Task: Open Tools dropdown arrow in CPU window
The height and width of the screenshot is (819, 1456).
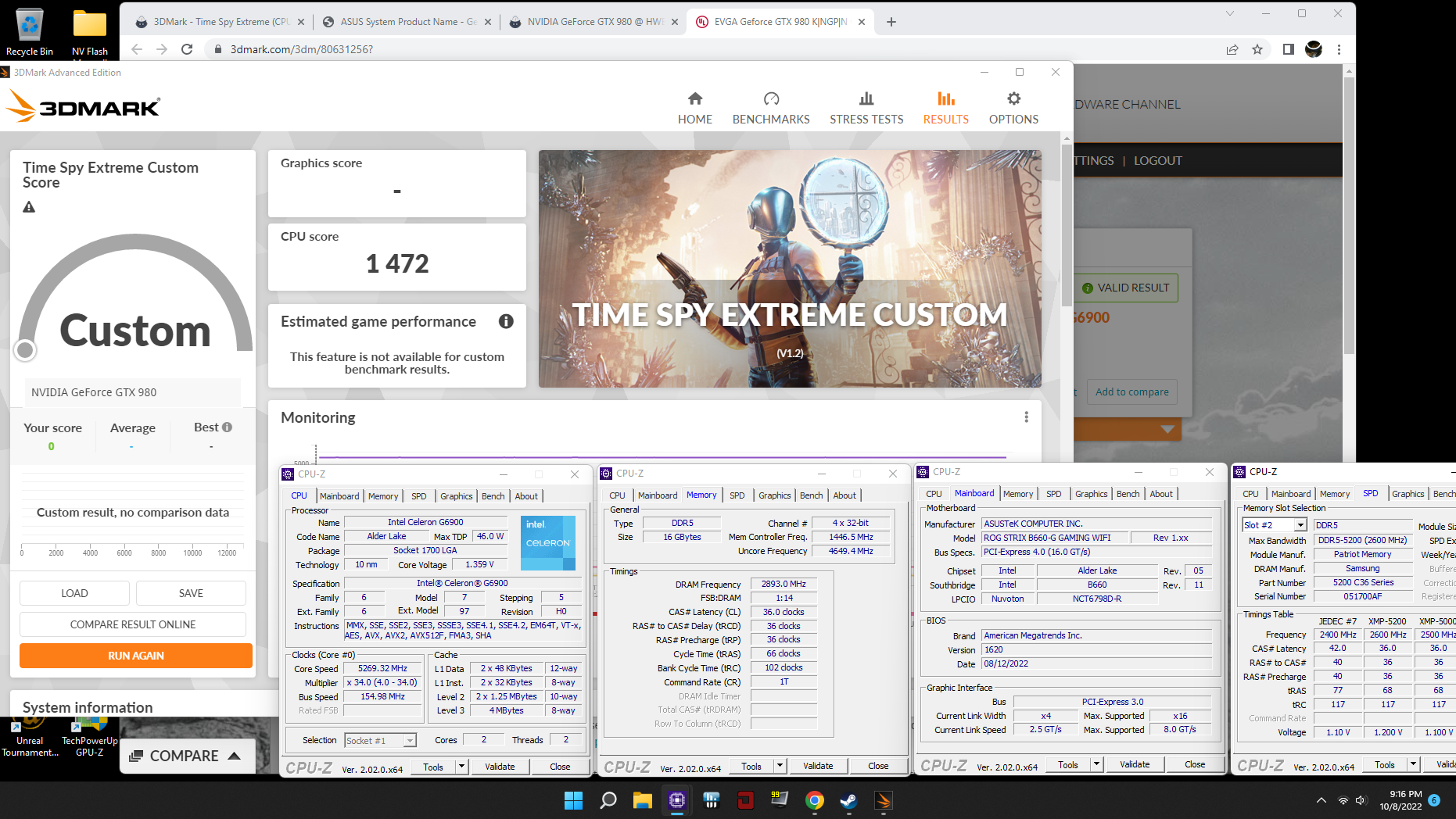Action: click(x=461, y=767)
